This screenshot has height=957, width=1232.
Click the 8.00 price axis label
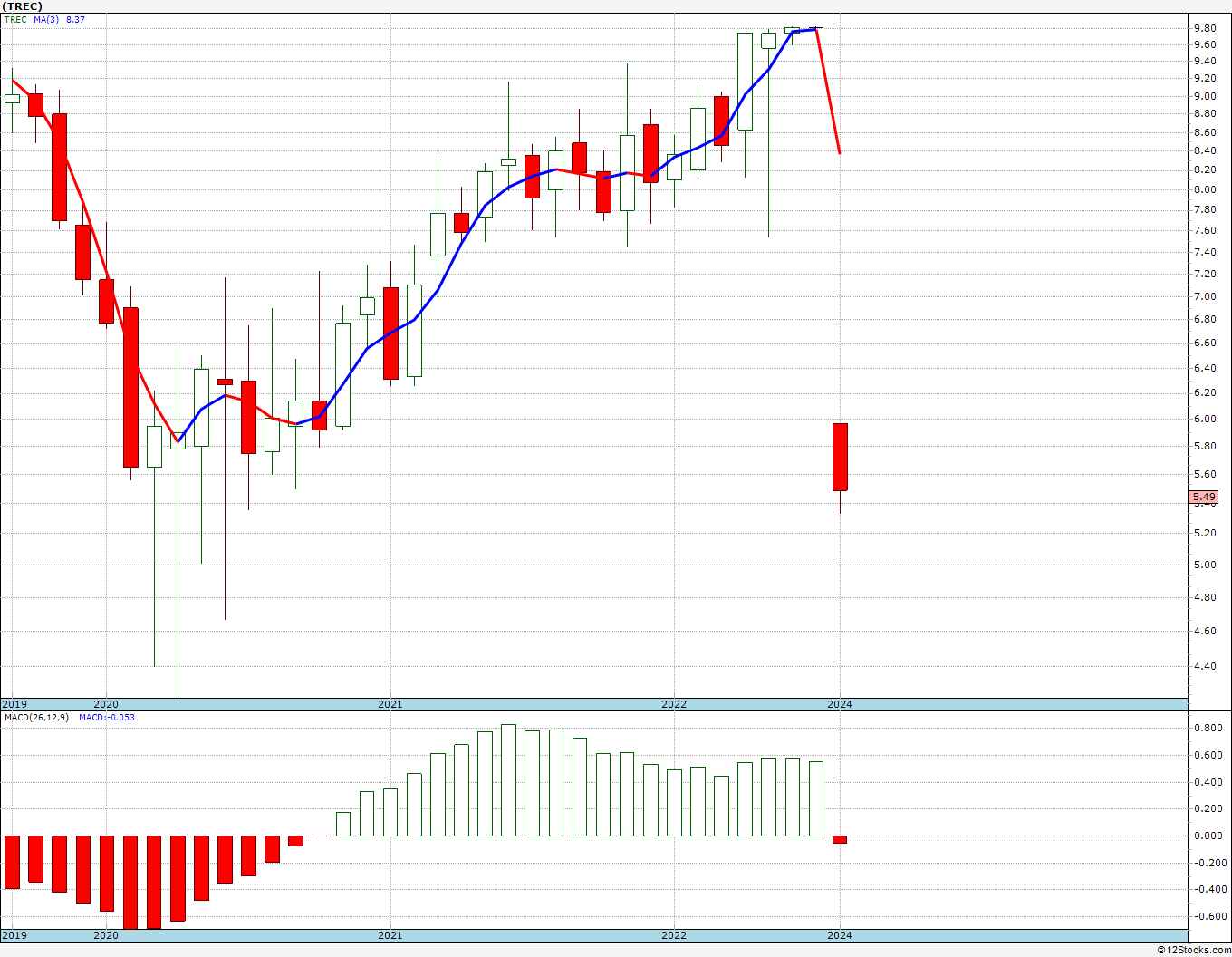(x=1204, y=189)
